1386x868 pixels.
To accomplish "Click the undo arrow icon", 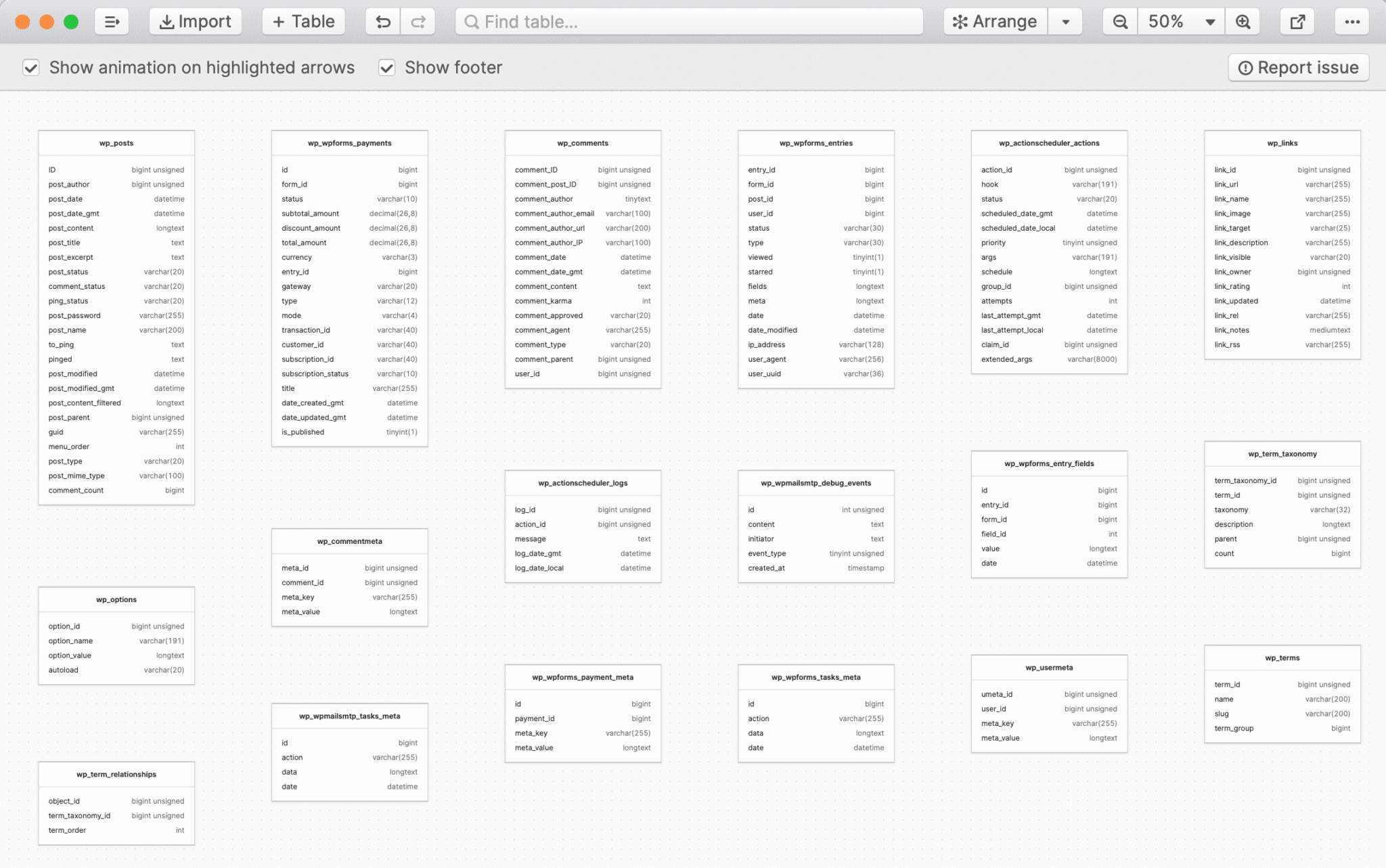I will pos(383,22).
